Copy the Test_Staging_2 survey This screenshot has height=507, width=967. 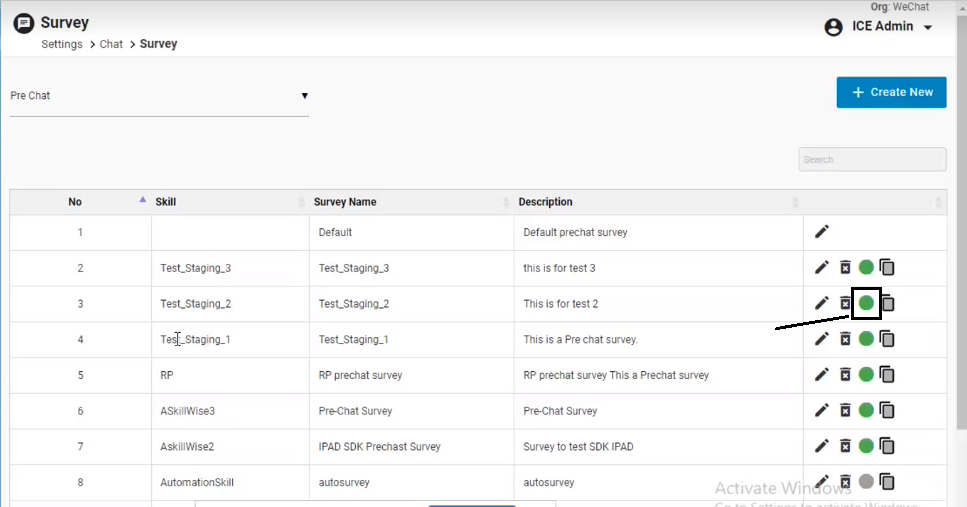point(887,303)
